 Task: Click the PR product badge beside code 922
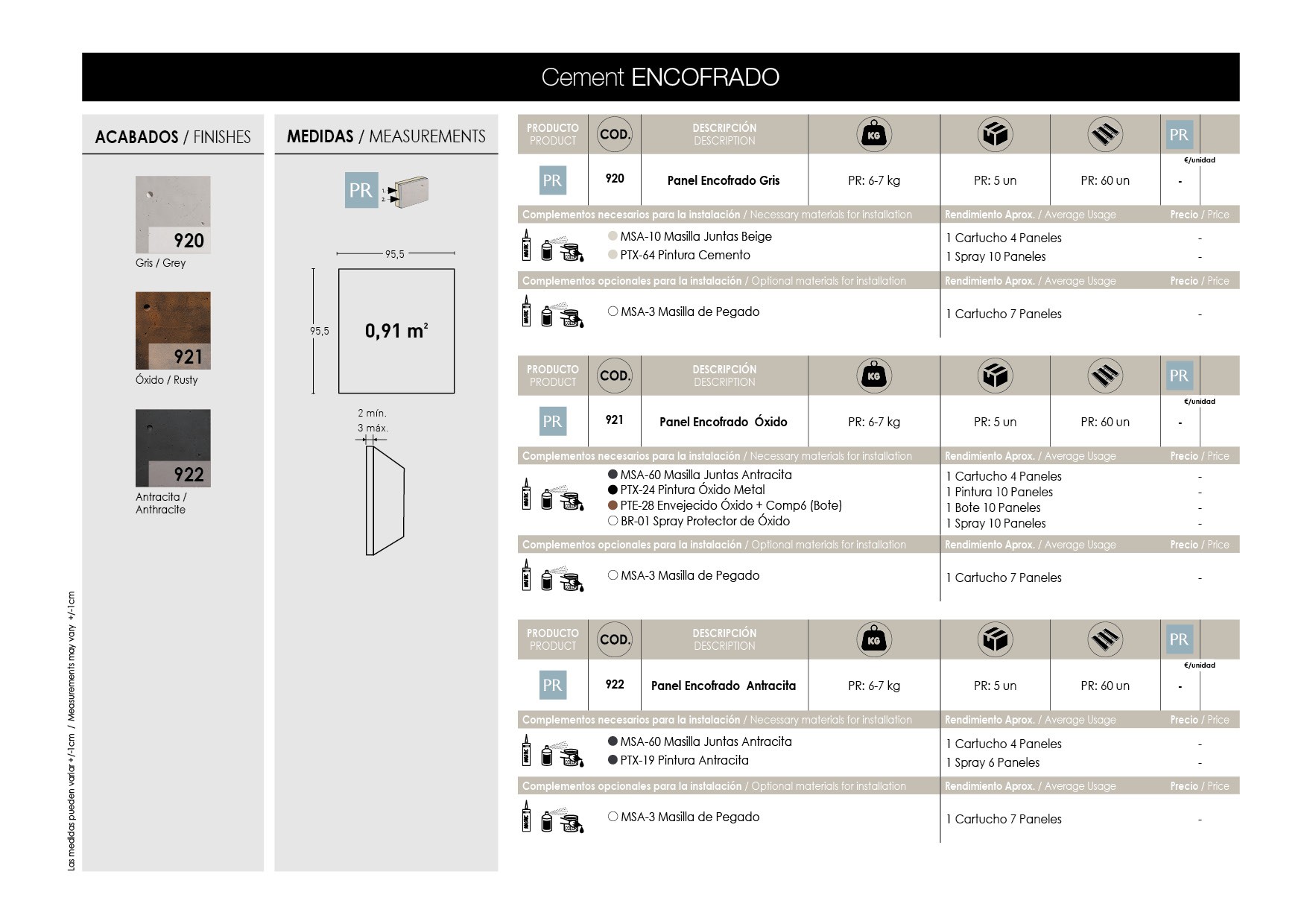point(553,686)
